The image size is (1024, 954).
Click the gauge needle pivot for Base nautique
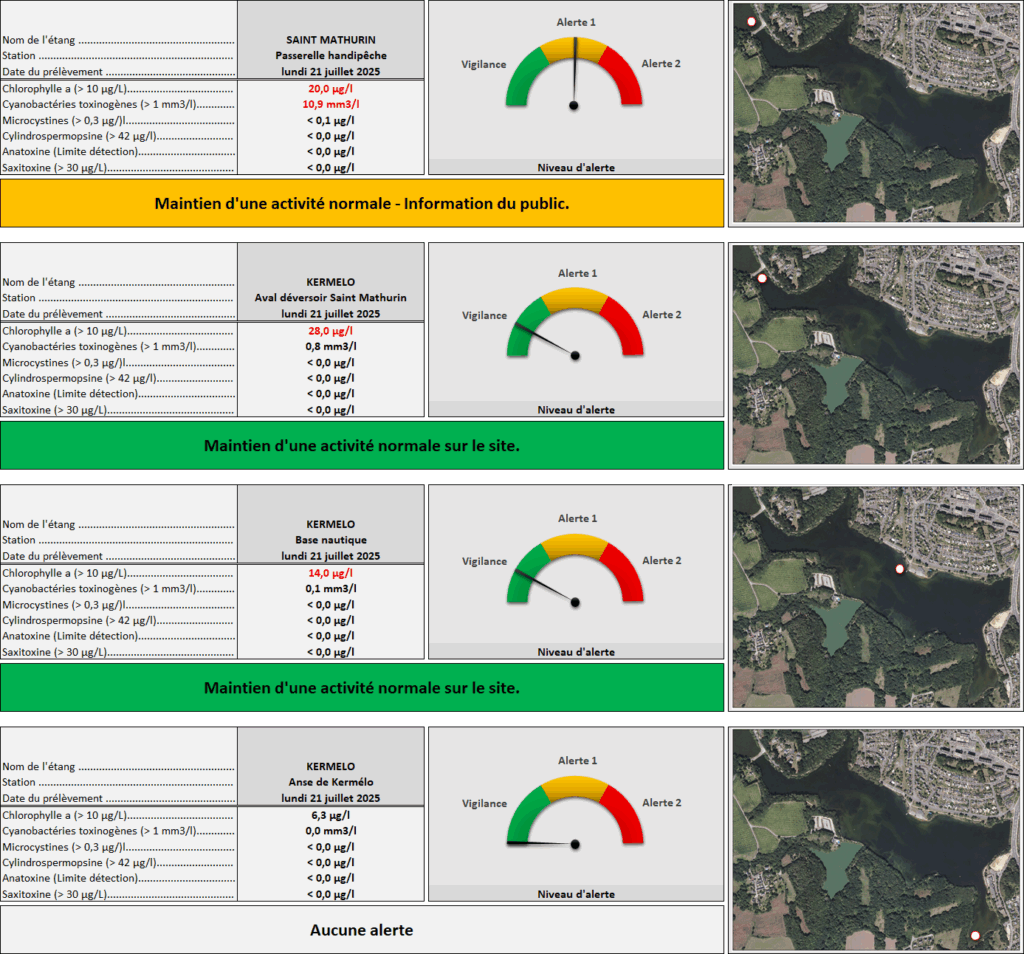pos(574,602)
